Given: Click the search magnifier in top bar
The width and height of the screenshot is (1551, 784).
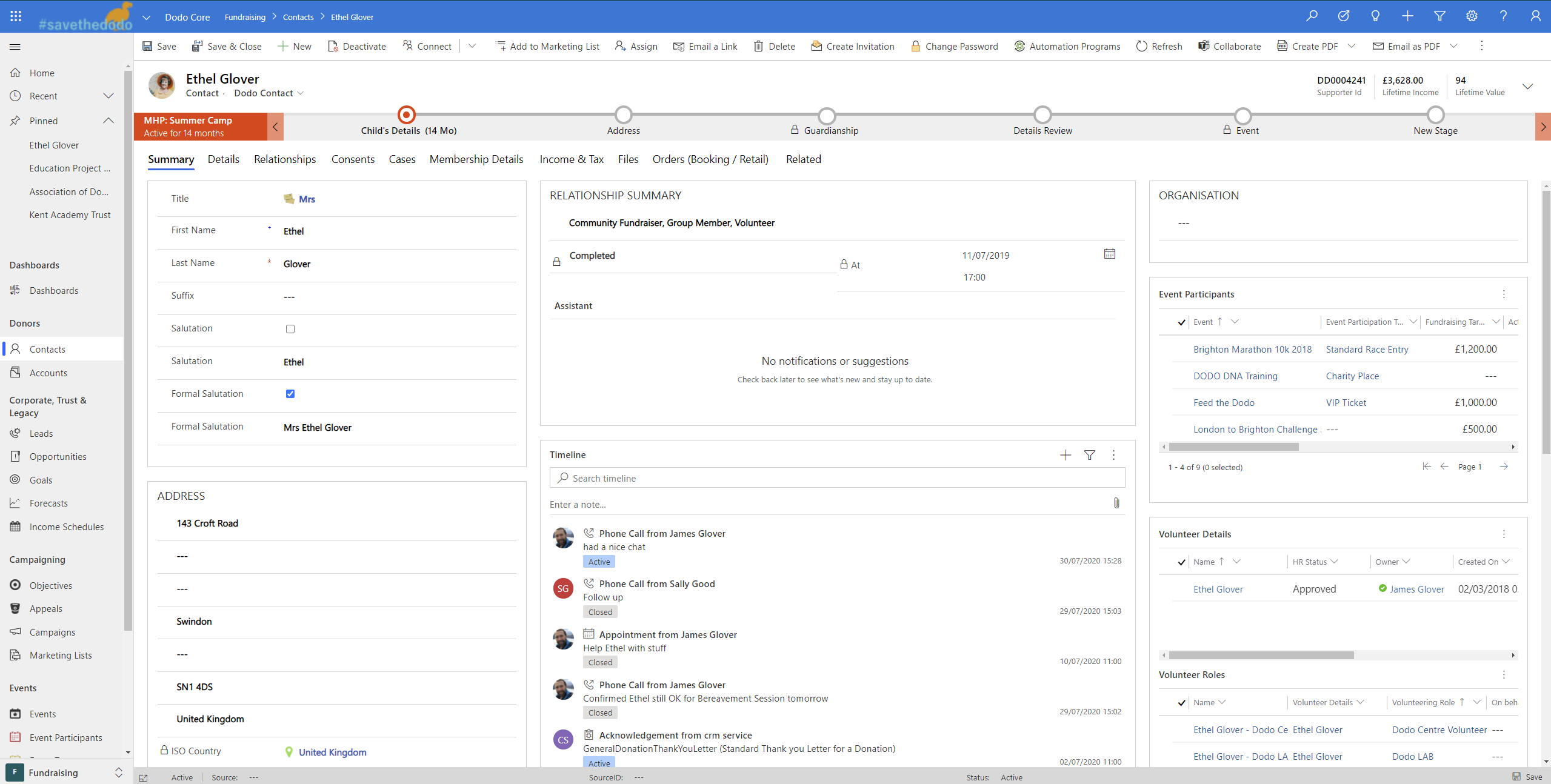Looking at the screenshot, I should (1312, 16).
